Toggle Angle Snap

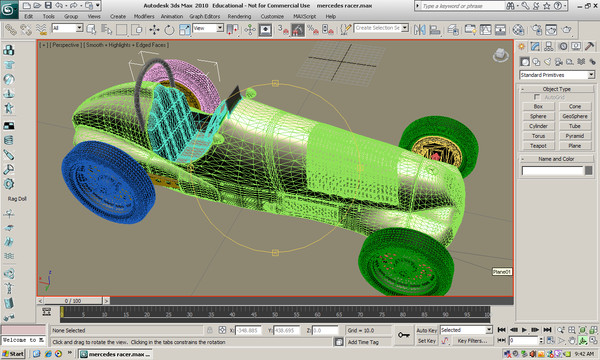click(298, 29)
